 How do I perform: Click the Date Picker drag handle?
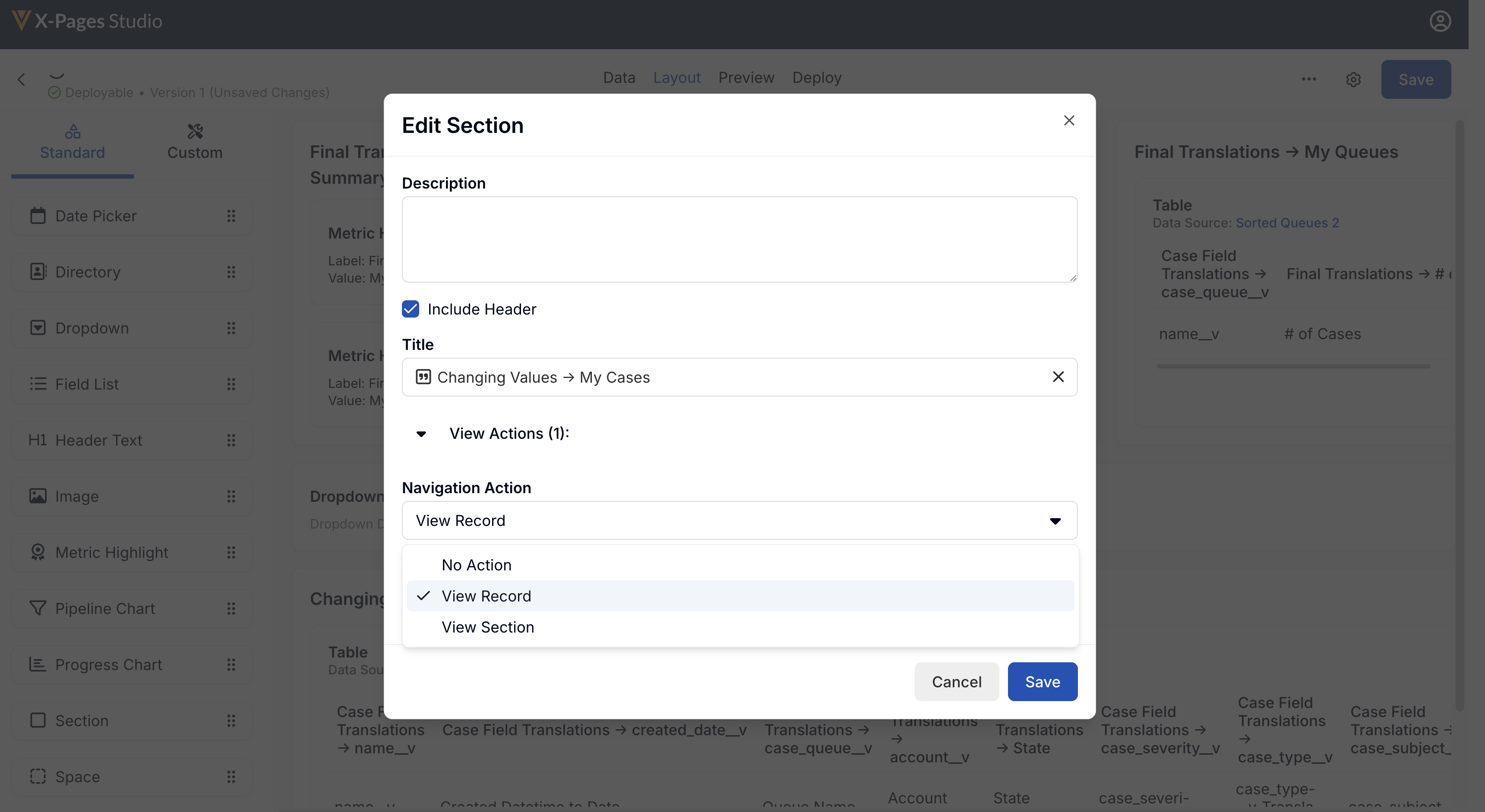[x=231, y=216]
